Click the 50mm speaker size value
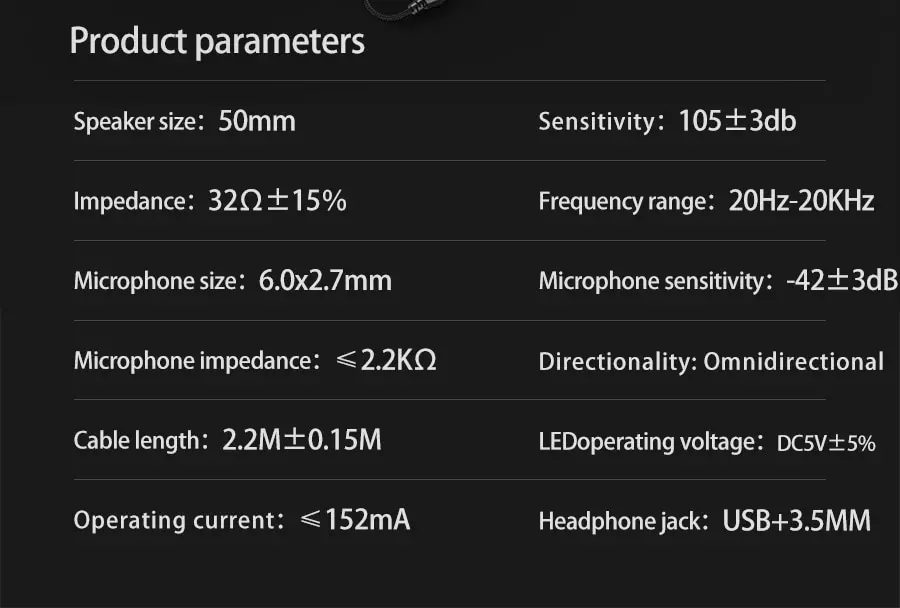900x608 pixels. (257, 122)
